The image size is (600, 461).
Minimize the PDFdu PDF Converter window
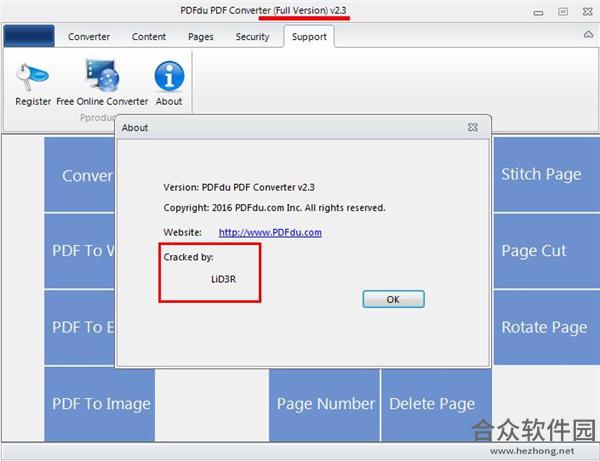coord(538,12)
